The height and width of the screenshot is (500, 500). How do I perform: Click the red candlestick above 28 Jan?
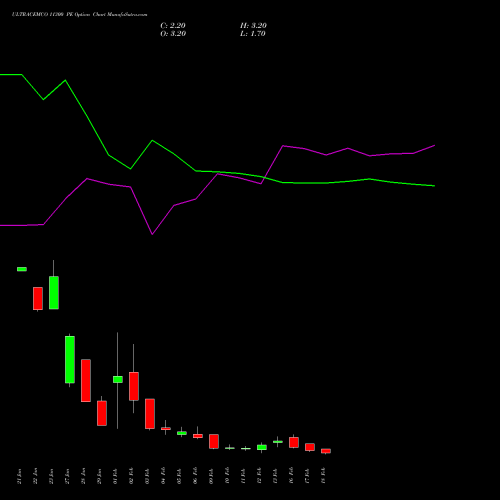click(x=86, y=381)
